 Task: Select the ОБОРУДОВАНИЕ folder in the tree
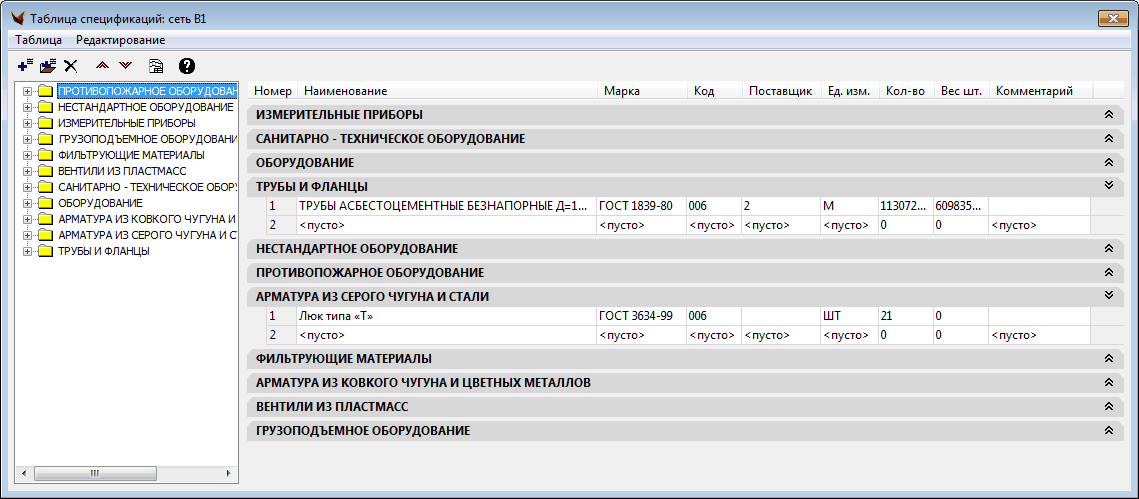click(x=100, y=203)
